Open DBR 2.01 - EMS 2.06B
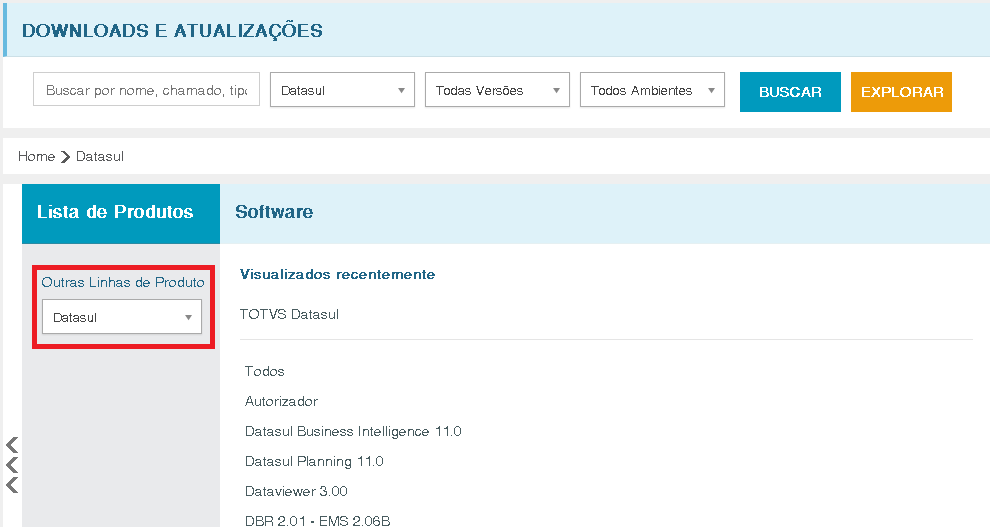 [x=318, y=521]
